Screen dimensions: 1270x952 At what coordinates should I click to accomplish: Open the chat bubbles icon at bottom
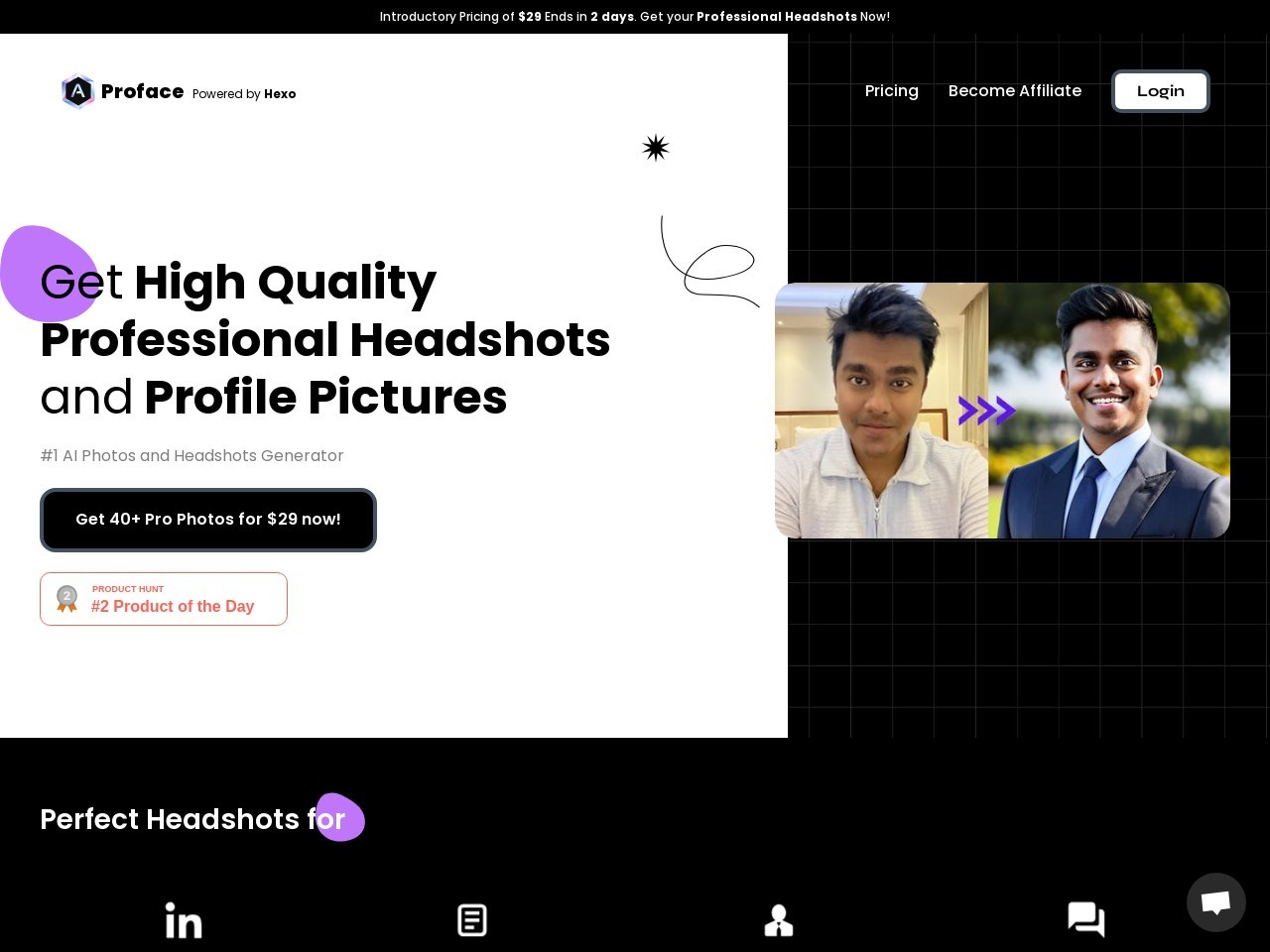pos(1085,919)
